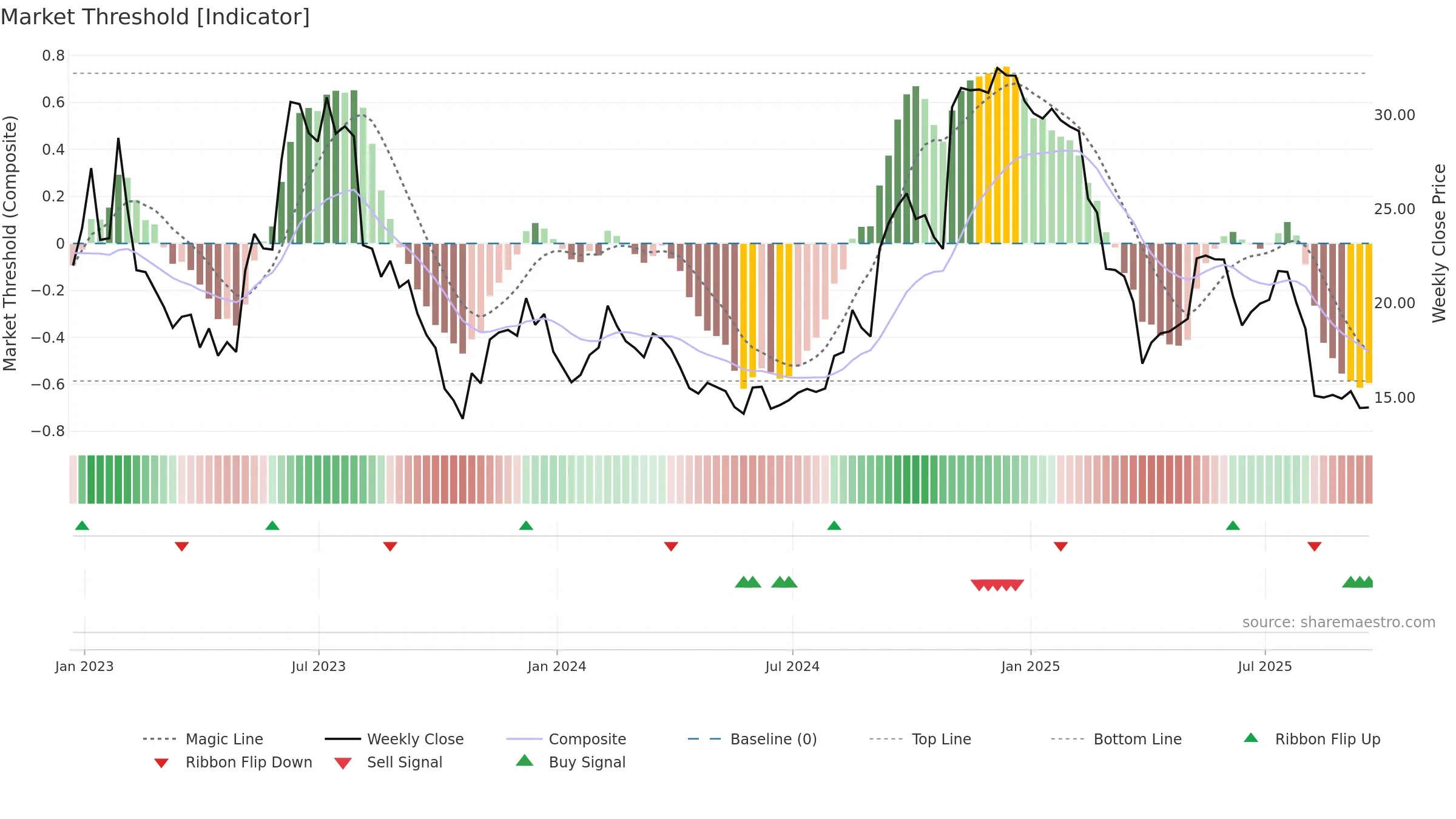Click the 'Jul 2023' x-axis label

[x=318, y=666]
